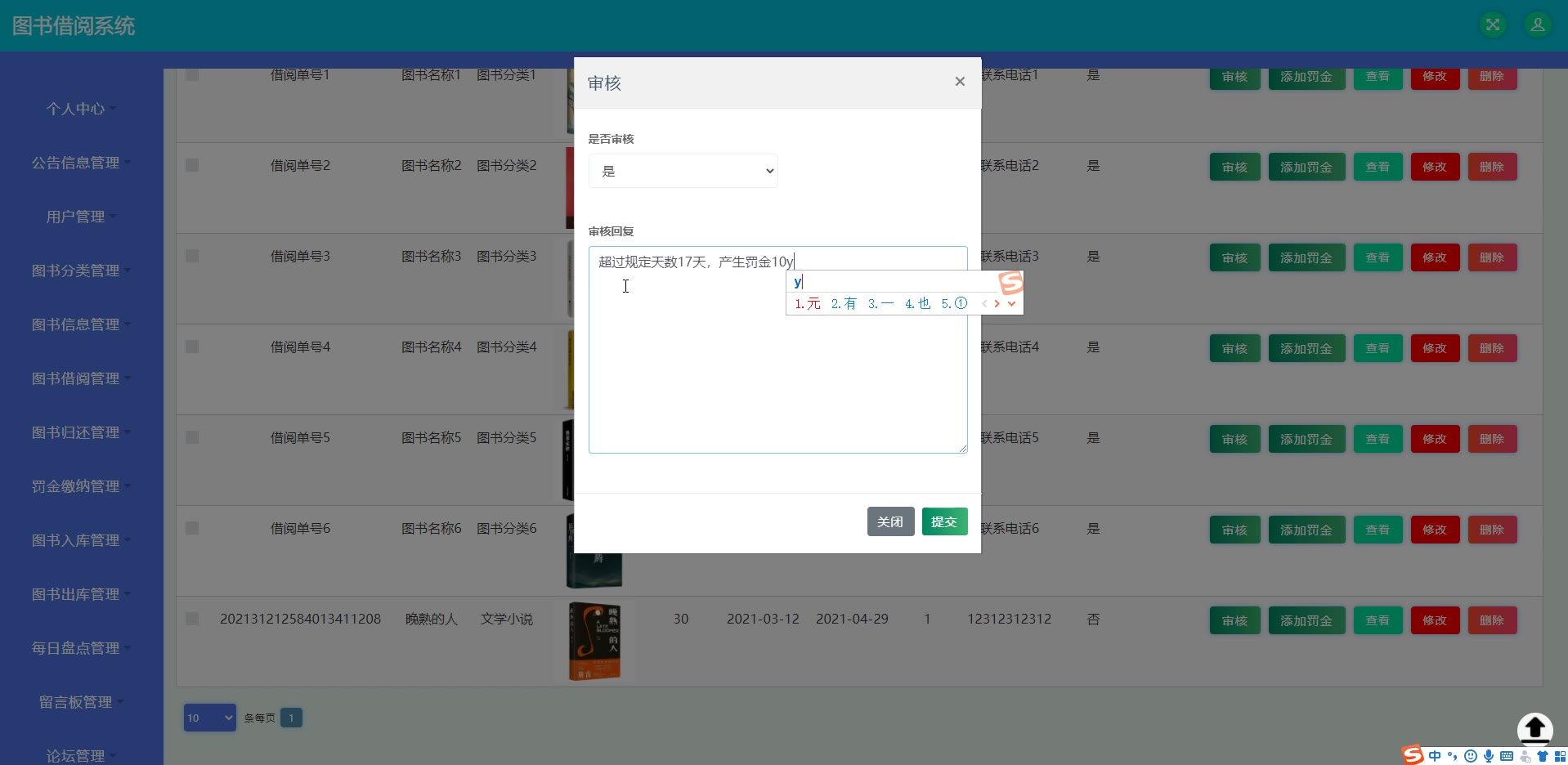This screenshot has width=1568, height=765.
Task: Click 添加罚金 in the 借阅单号5 row
Action: pos(1306,439)
